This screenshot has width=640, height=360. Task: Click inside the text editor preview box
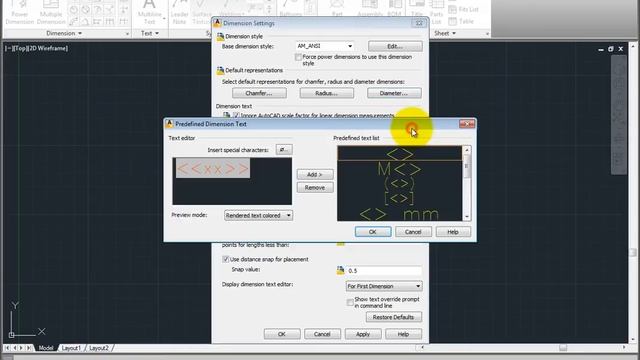(232, 181)
